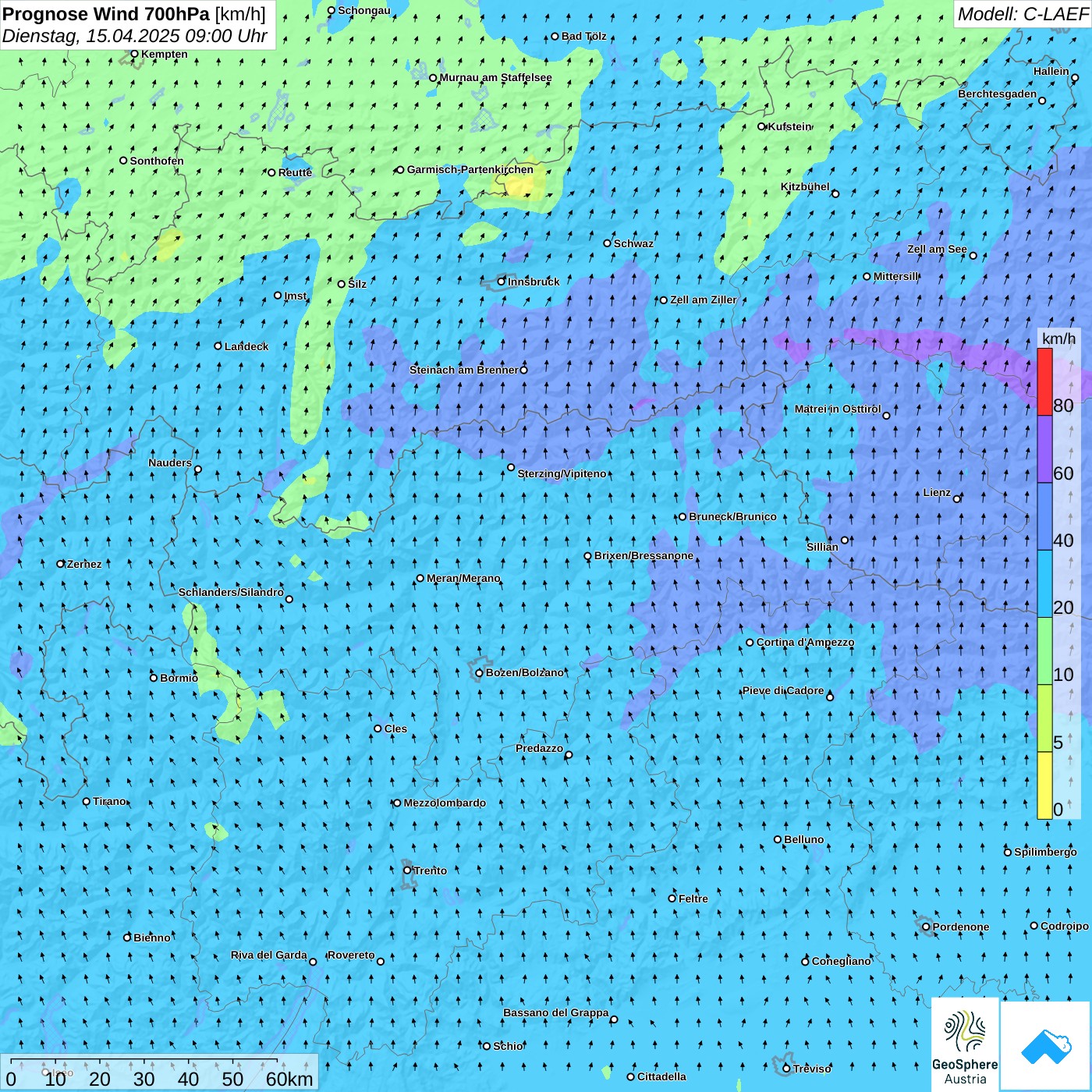Click the Bormio label
Screen dimensions: 1092x1092
pos(179,678)
